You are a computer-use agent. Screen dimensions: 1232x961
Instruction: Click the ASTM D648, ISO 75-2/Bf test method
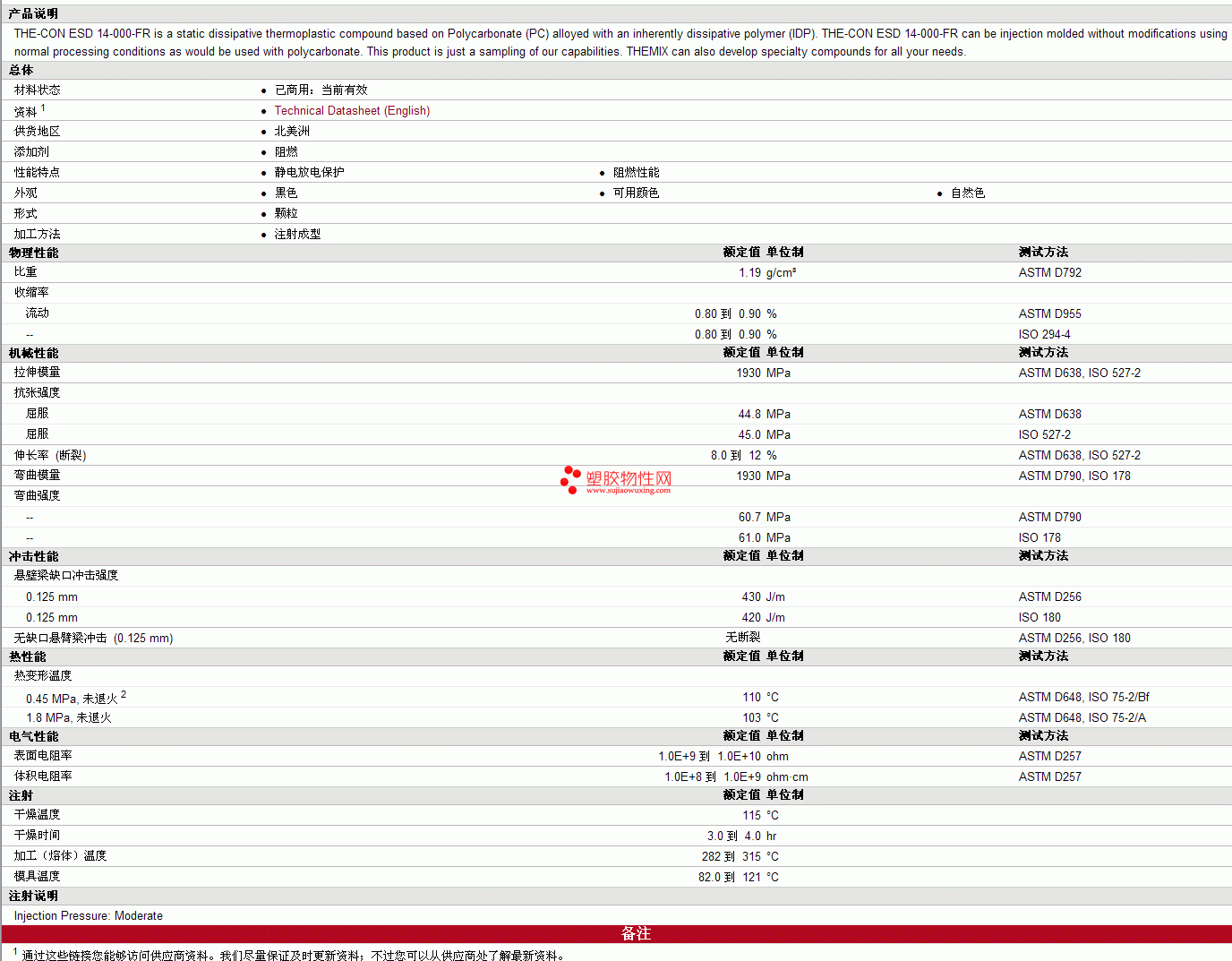[1084, 698]
